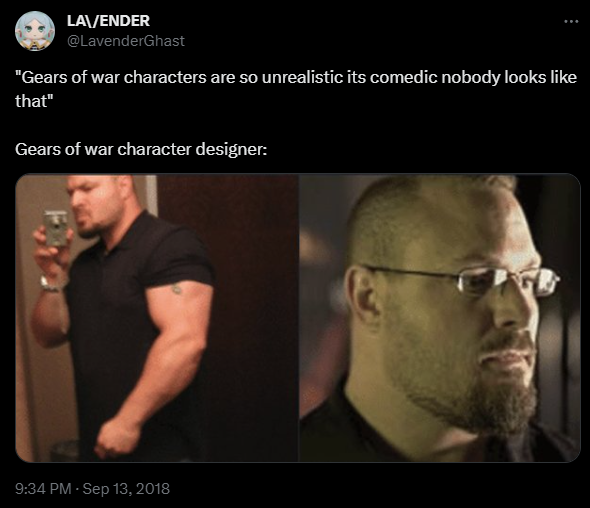Click the 9:34 PM timestamp
590x508 pixels.
43,489
